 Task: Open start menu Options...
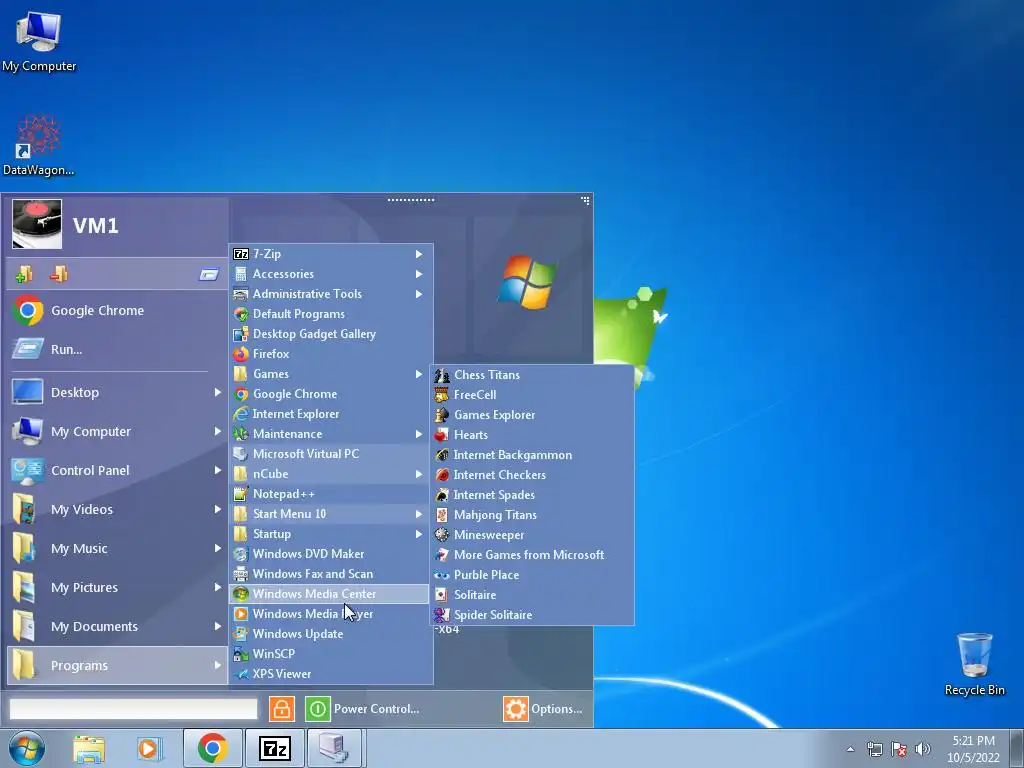[543, 709]
